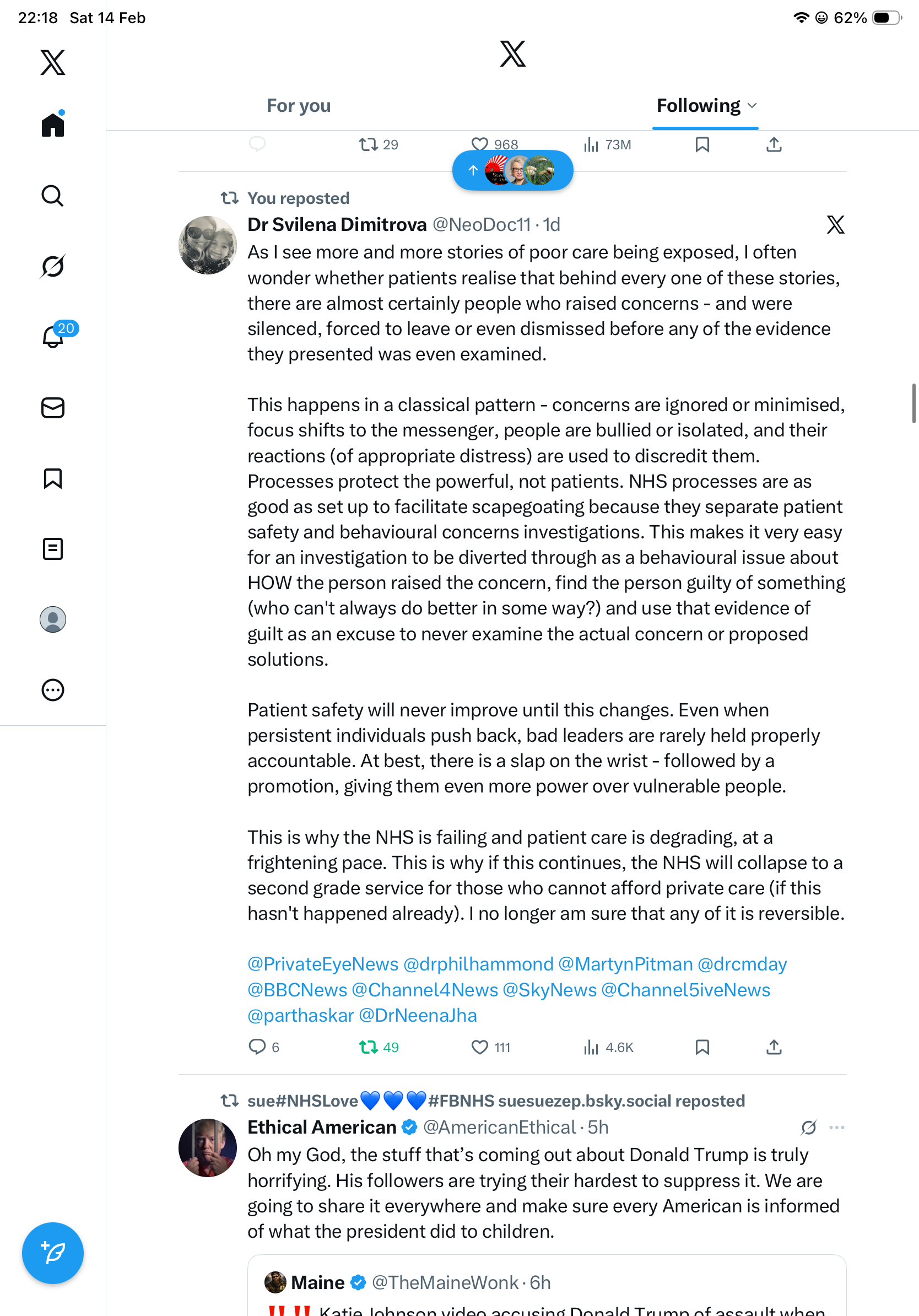Screen dimensions: 919x1316
Task: Jump to new posts via blue pill
Action: click(512, 170)
